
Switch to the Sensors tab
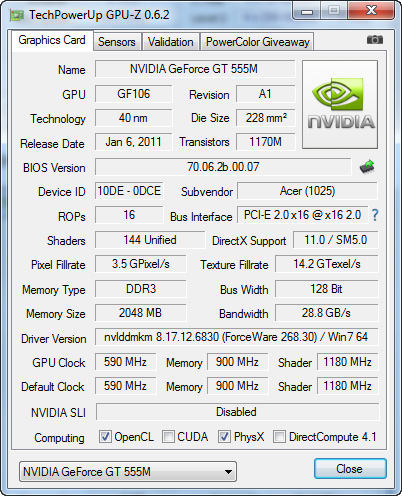117,42
